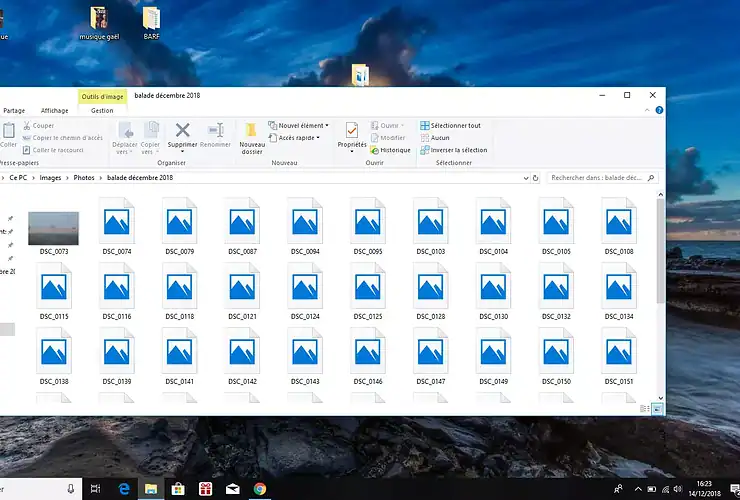Screen dimensions: 740x500
Task: Expand the Accès rapide dropdown
Action: coord(294,138)
